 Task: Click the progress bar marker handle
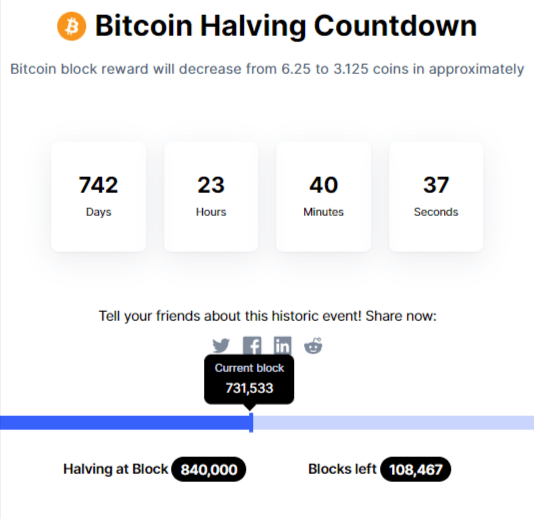tap(251, 423)
